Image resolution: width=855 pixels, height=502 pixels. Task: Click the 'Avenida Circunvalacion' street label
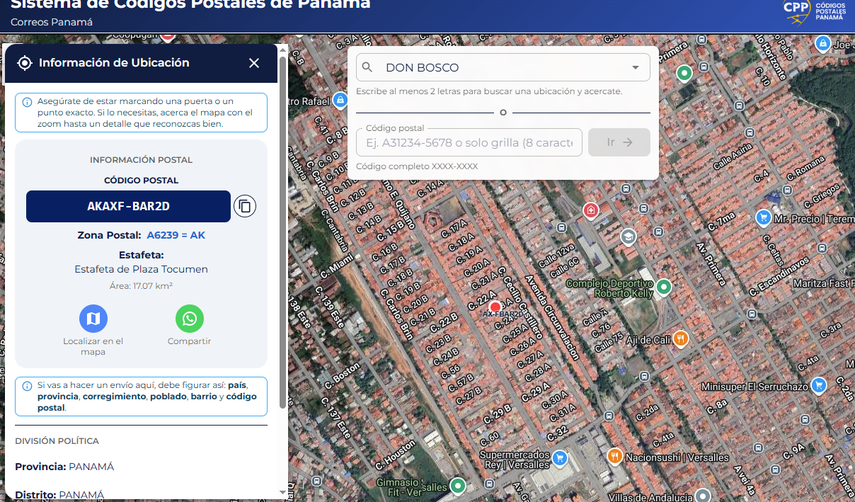coord(552,317)
